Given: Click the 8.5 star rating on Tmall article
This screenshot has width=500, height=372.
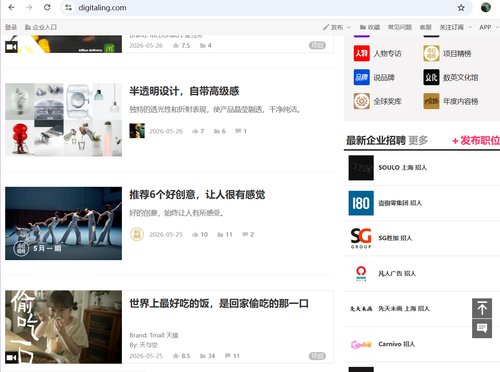Looking at the screenshot, I should point(181,356).
